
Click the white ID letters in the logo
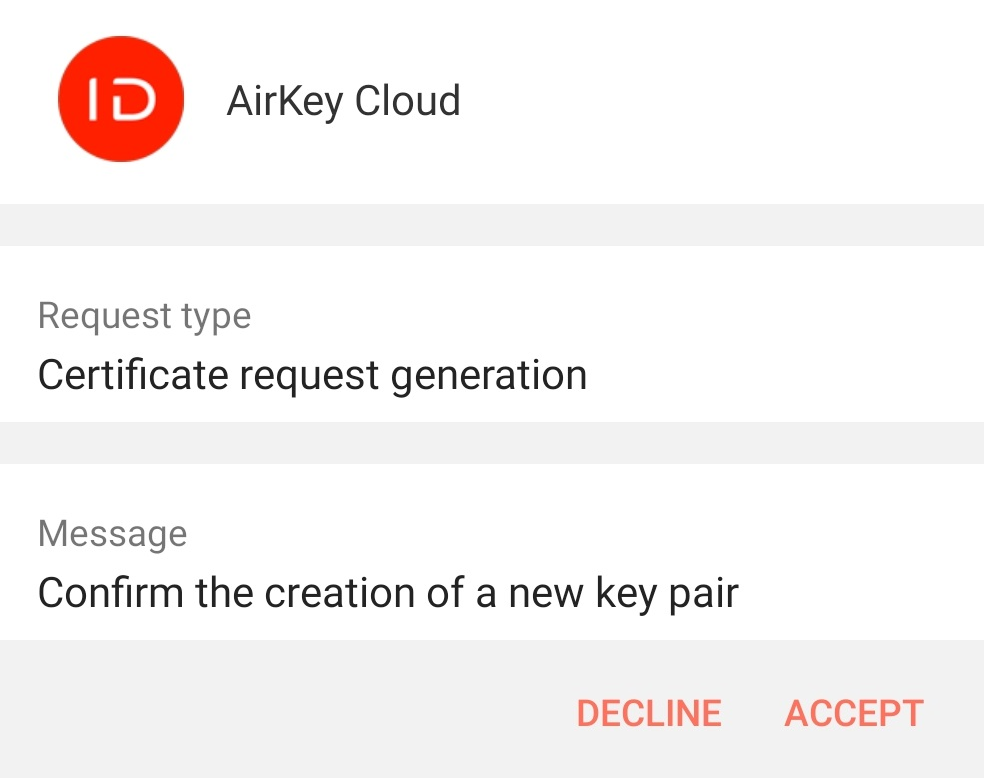pyautogui.click(x=121, y=100)
